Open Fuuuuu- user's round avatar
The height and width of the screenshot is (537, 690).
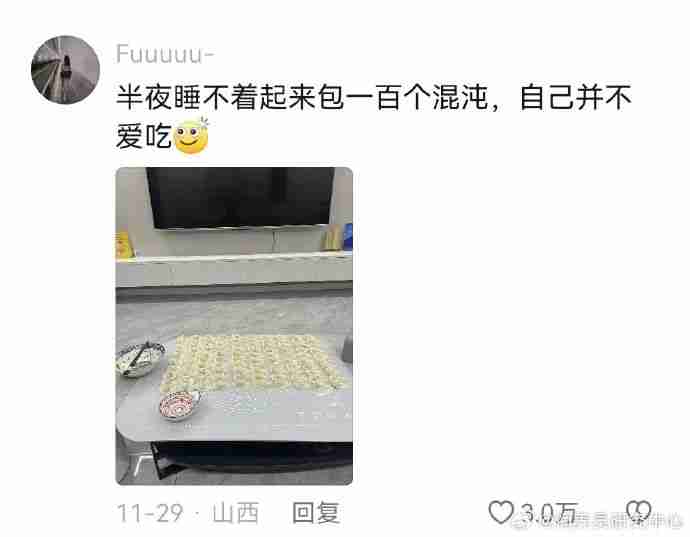pos(65,70)
